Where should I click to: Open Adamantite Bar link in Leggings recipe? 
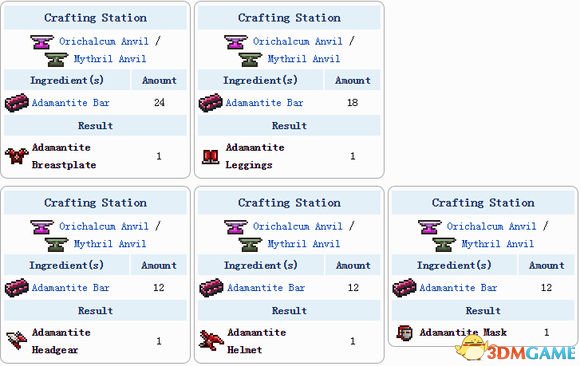tap(264, 103)
